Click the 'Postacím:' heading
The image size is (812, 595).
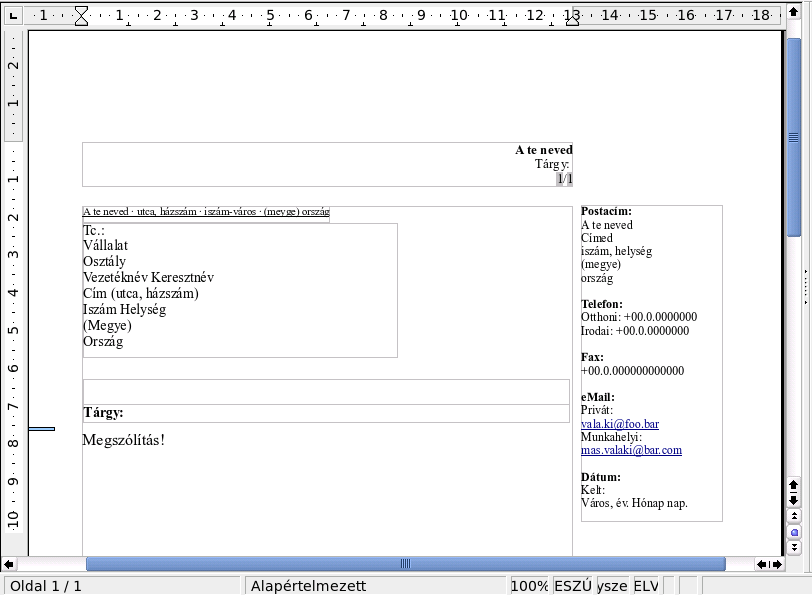click(x=606, y=211)
